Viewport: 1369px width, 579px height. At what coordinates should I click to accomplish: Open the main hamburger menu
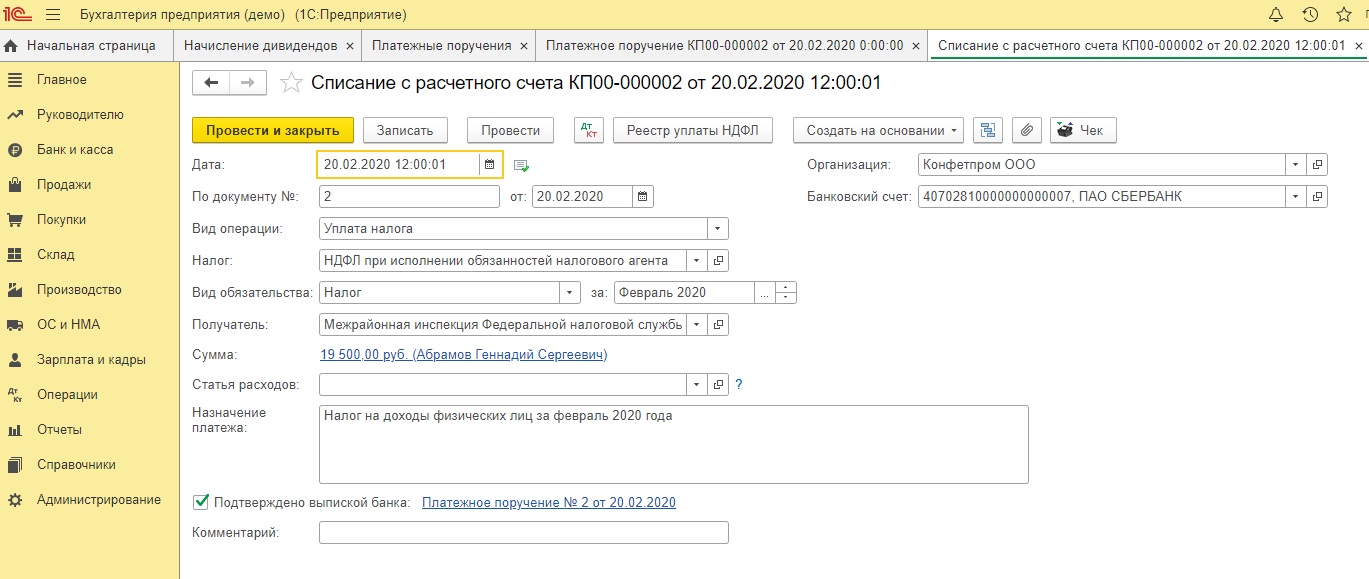(x=53, y=15)
